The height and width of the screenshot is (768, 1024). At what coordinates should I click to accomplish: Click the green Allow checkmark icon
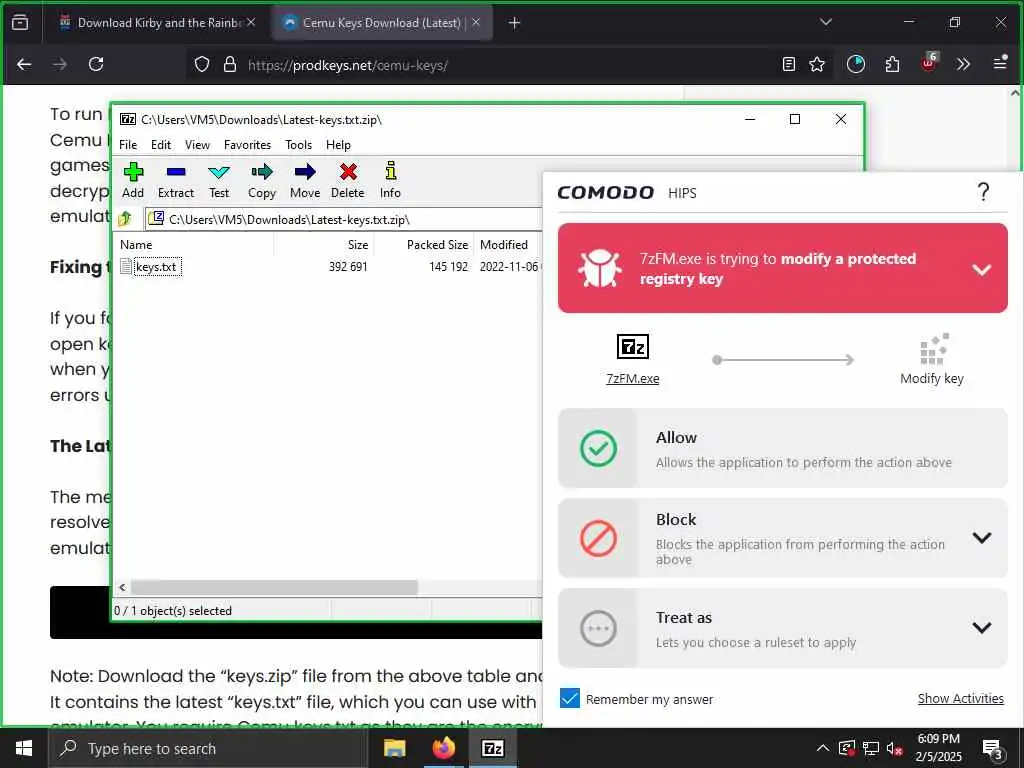tap(598, 449)
